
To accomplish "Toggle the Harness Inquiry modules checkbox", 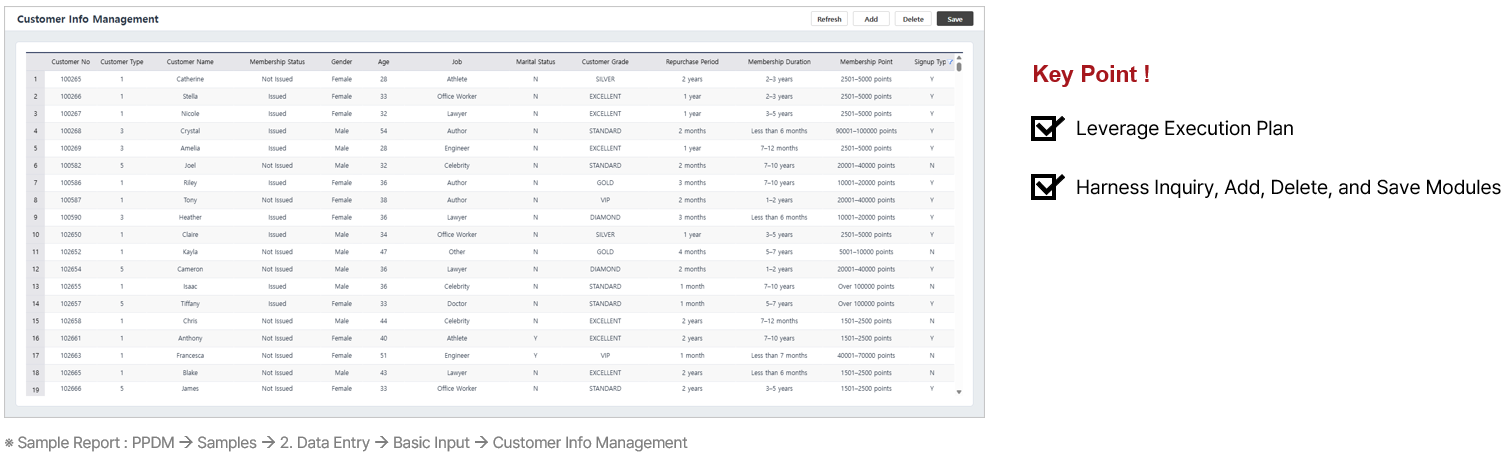I will (x=1046, y=187).
